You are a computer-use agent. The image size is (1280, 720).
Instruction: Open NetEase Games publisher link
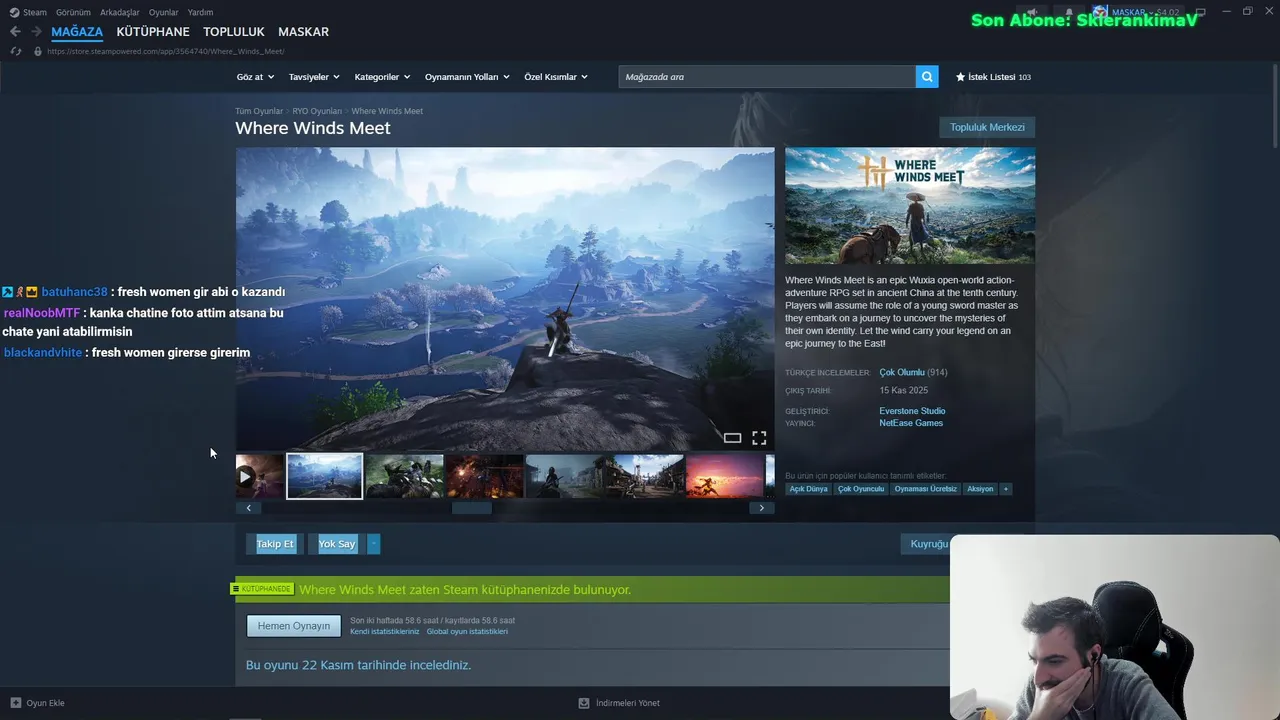[x=911, y=423]
